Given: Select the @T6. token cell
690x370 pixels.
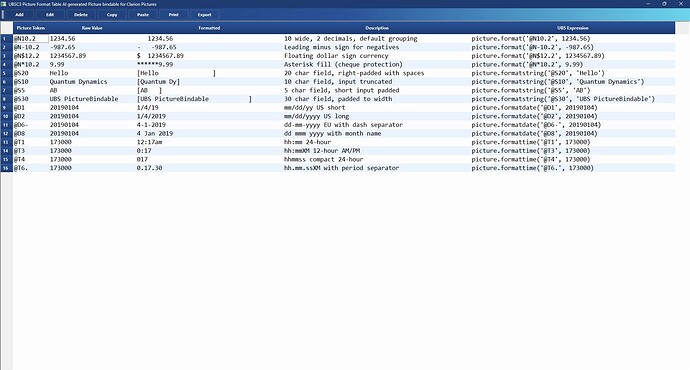Looking at the screenshot, I should coord(31,168).
